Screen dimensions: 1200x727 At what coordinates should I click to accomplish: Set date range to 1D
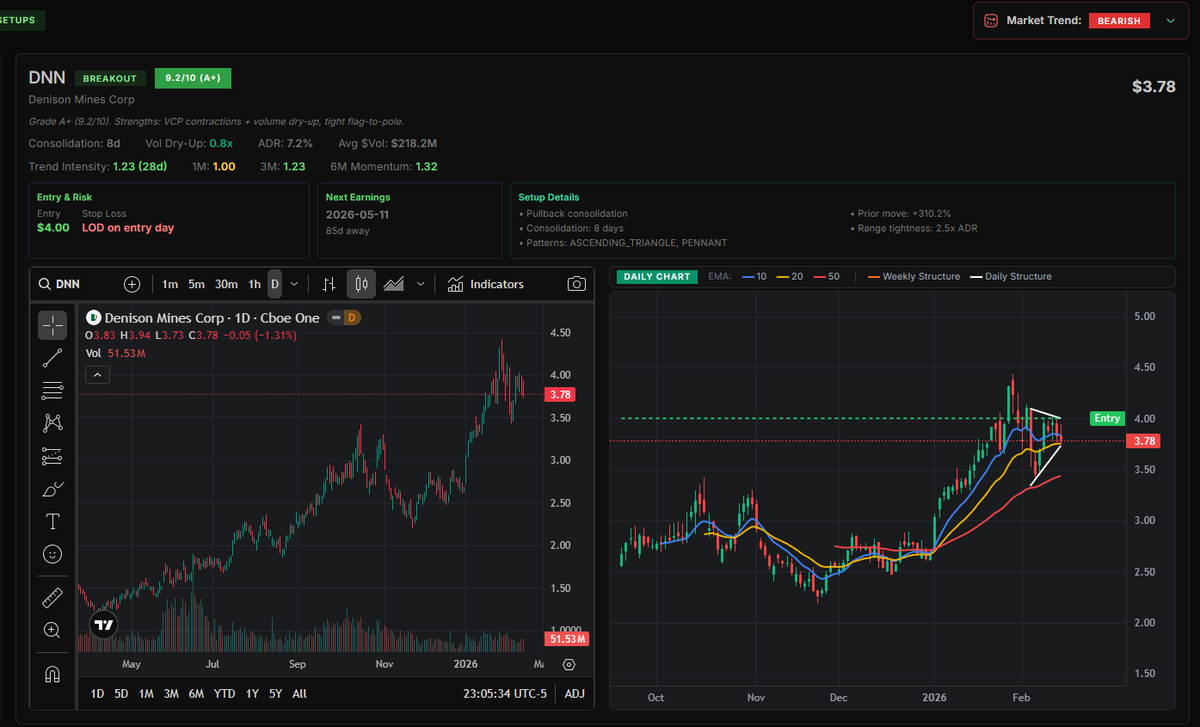97,693
